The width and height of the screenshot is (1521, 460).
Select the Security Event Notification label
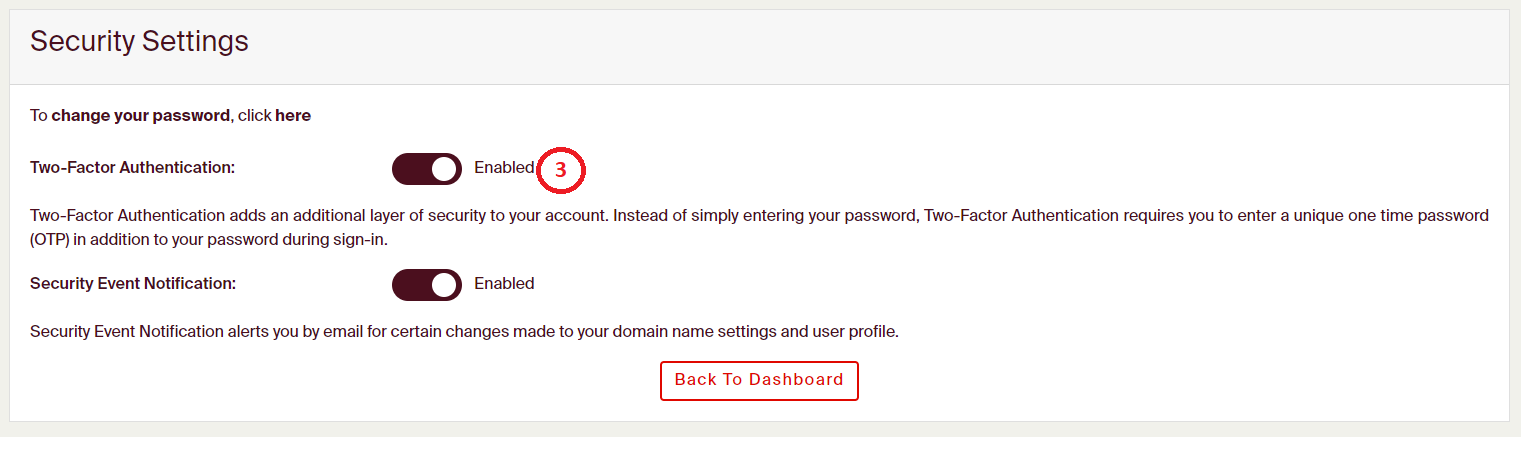133,284
